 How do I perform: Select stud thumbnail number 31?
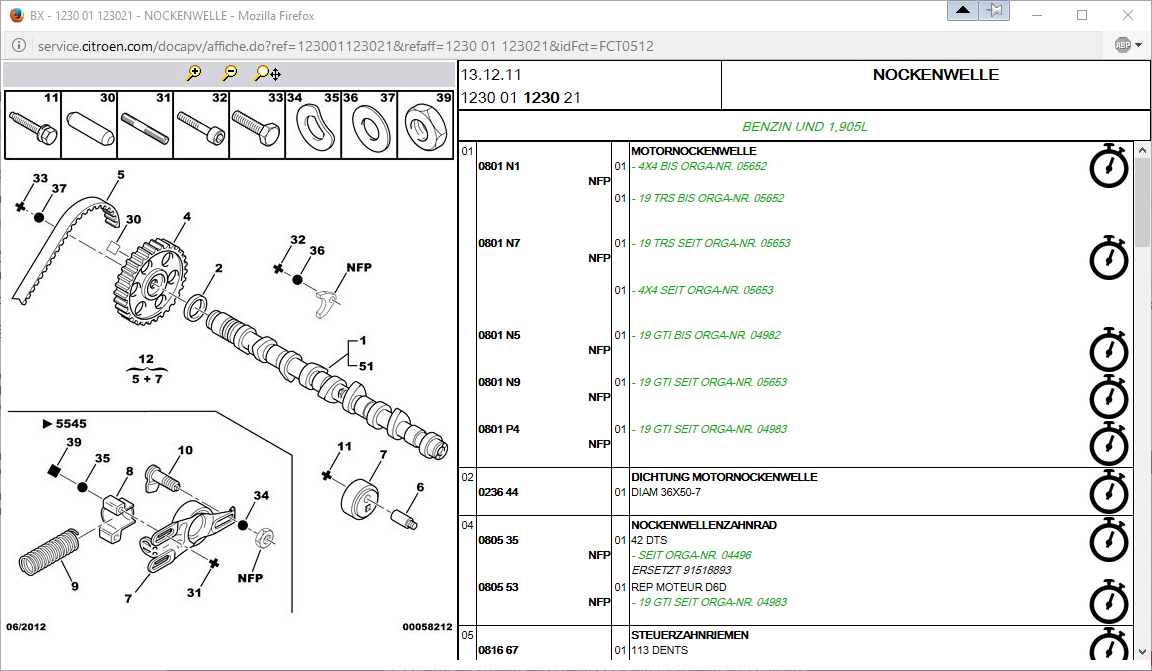coord(145,125)
